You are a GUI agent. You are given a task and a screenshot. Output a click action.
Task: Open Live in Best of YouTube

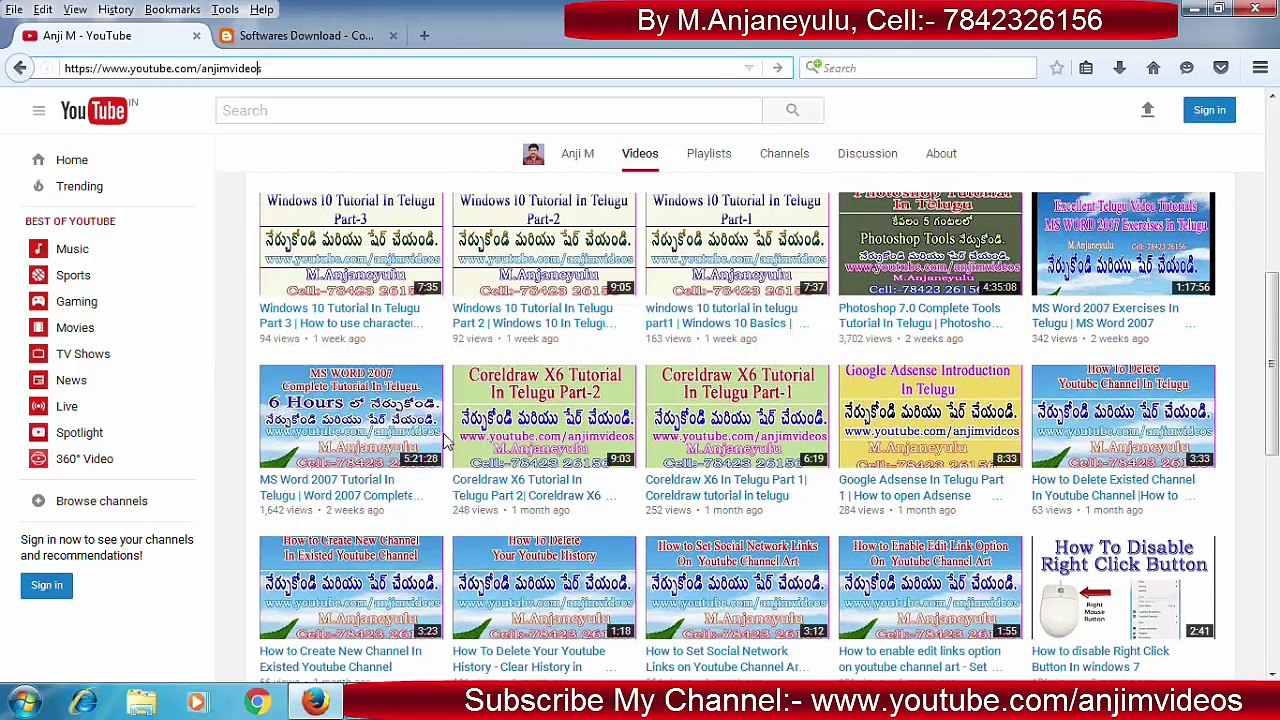[x=67, y=406]
